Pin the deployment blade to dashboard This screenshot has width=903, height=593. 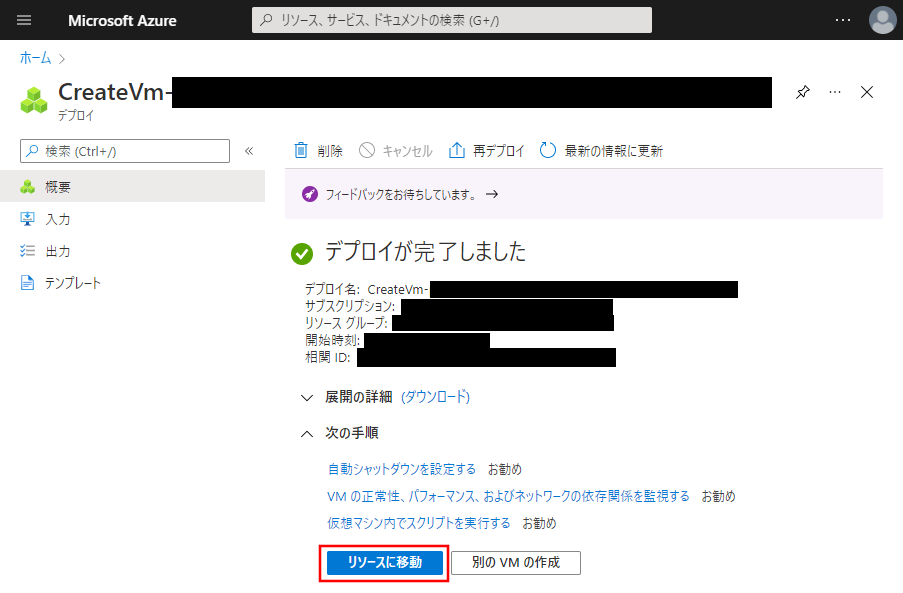coord(803,92)
